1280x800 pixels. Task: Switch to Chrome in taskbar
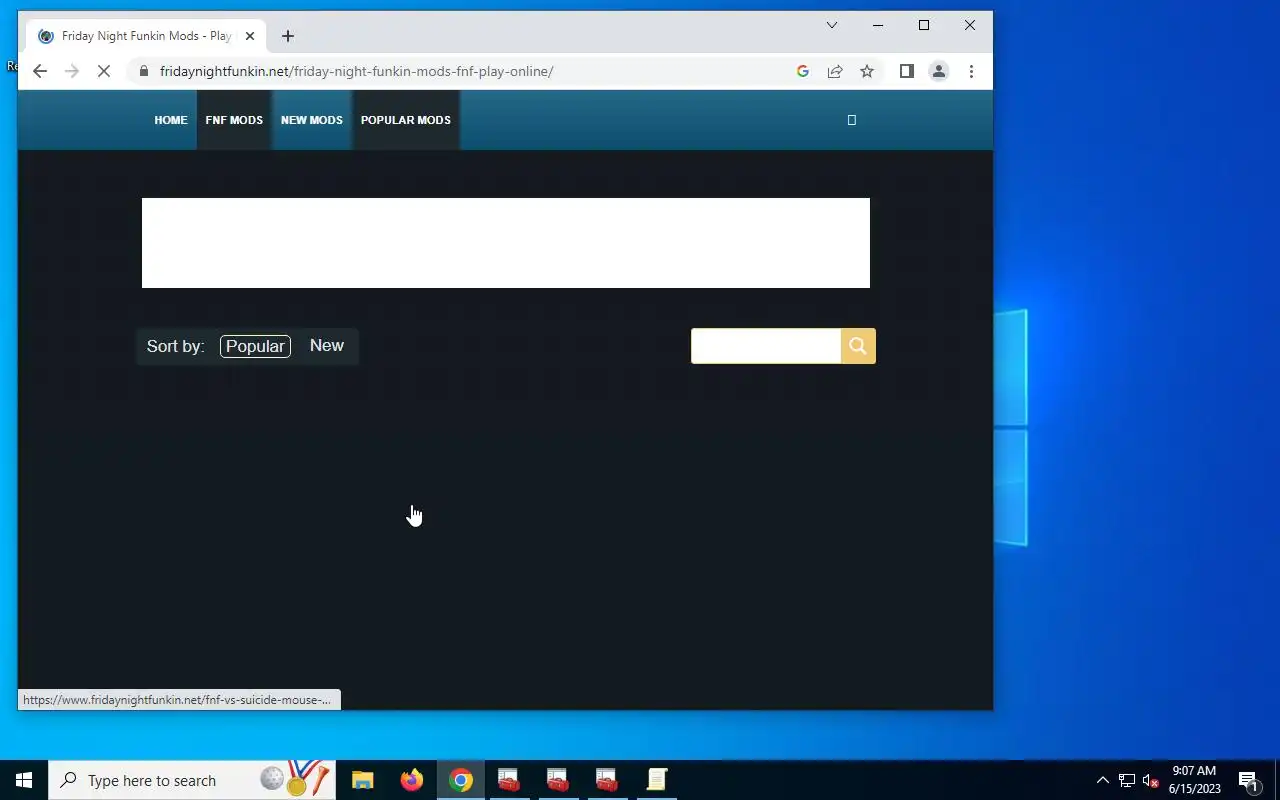click(x=460, y=780)
